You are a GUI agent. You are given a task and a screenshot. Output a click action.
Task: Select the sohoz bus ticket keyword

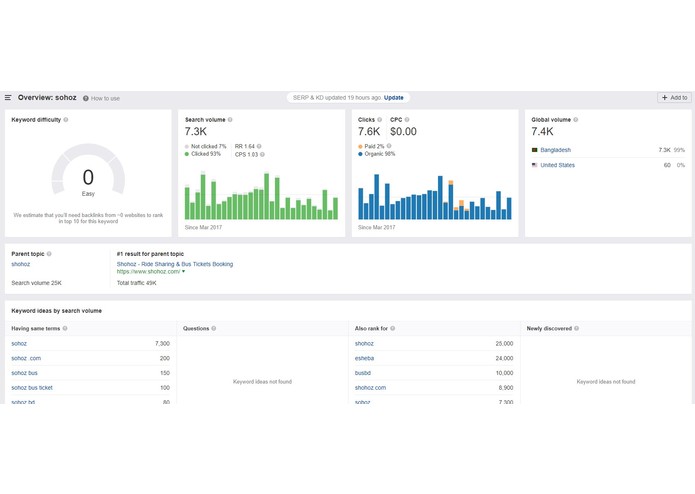pos(32,388)
